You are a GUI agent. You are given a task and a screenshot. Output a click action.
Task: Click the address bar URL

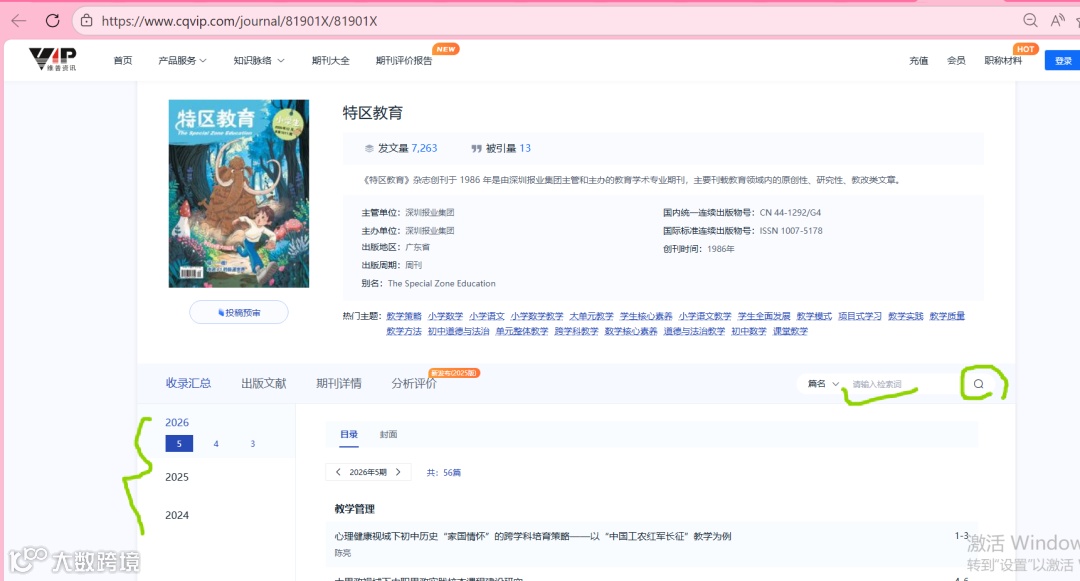coord(240,21)
